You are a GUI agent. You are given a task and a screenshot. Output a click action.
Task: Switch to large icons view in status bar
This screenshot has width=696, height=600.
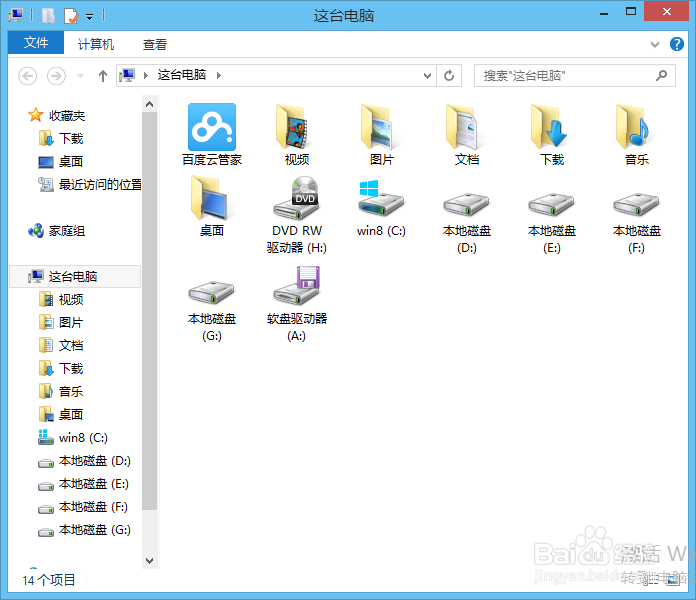click(673, 579)
